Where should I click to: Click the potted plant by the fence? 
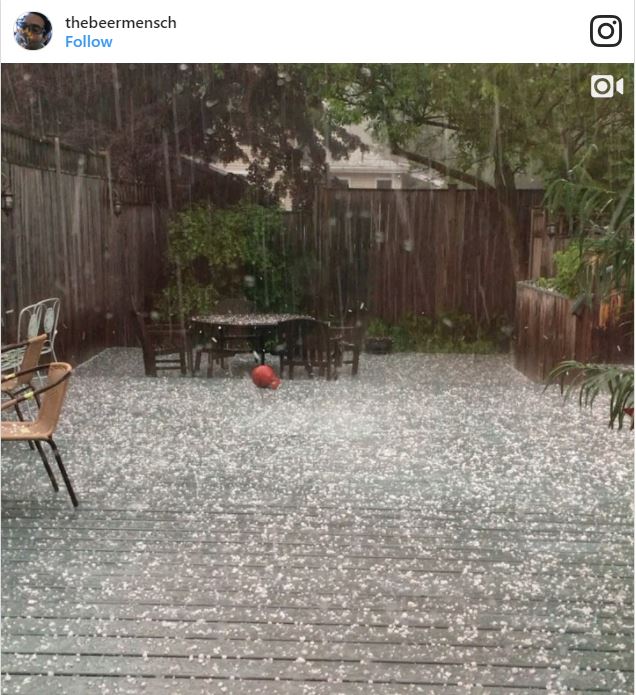click(379, 337)
